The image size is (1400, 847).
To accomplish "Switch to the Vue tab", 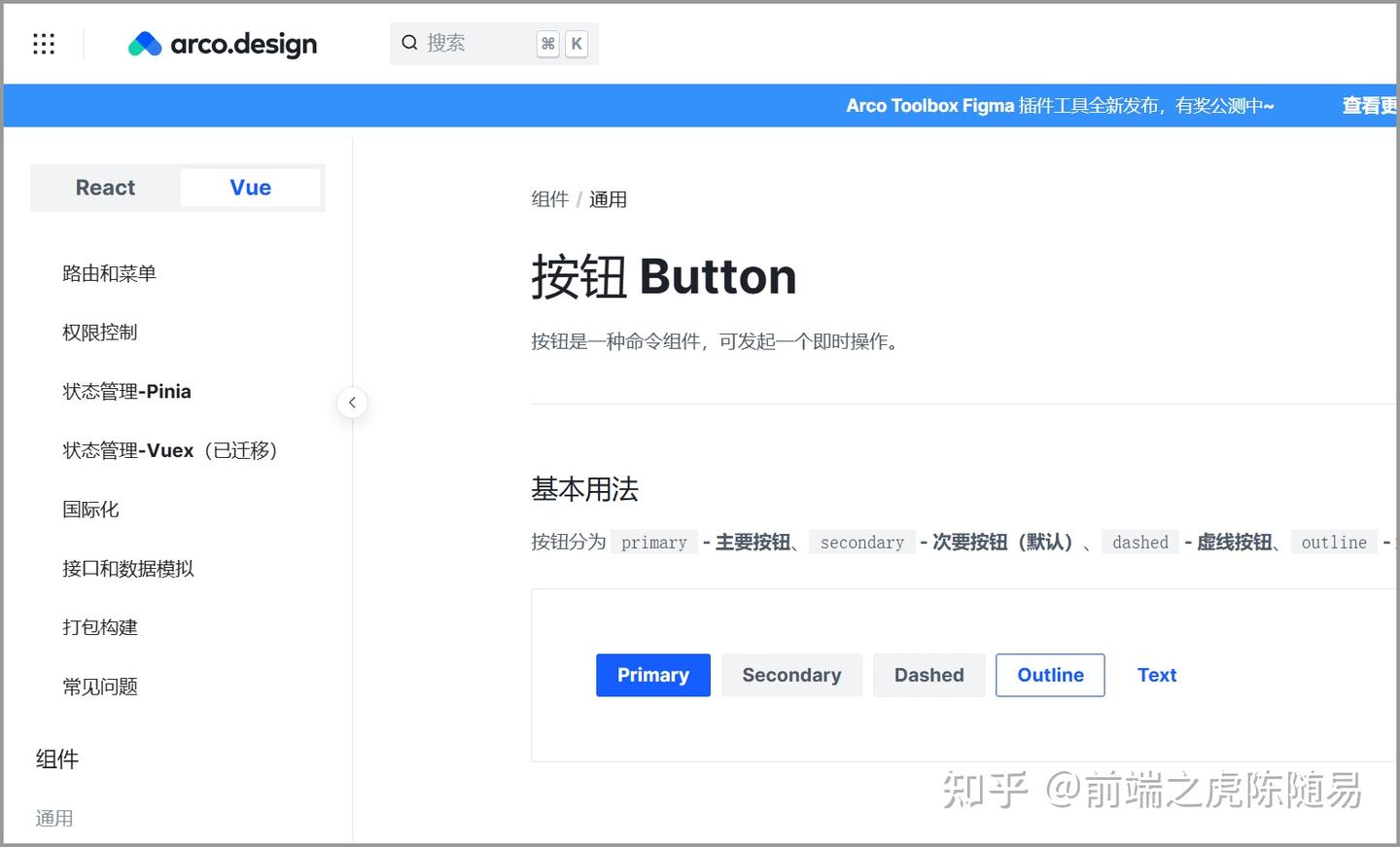I will tap(250, 187).
